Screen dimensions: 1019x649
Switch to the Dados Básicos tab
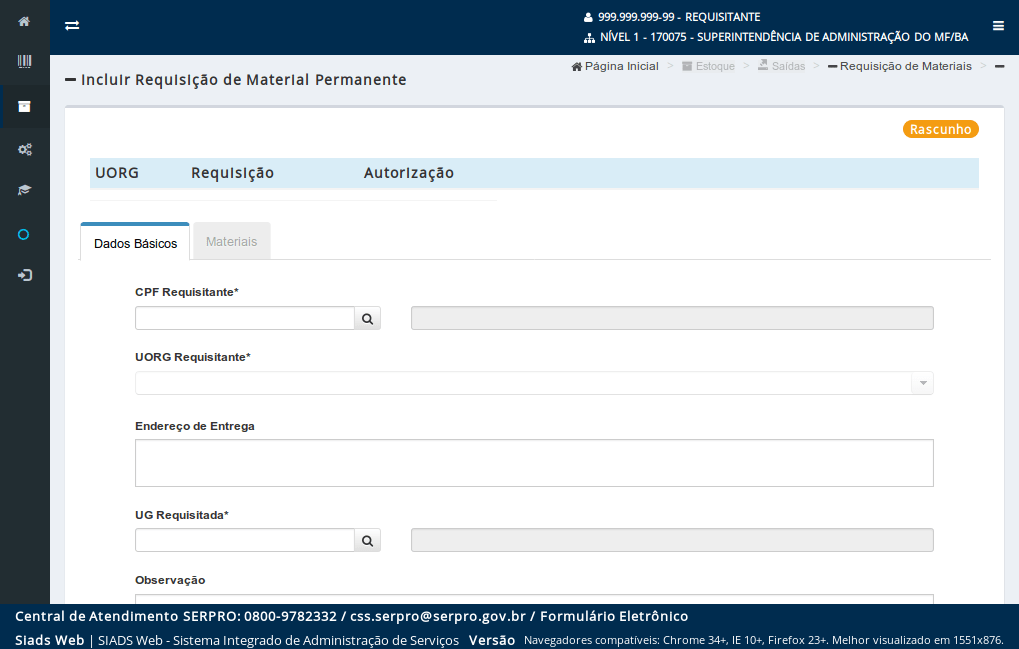[x=135, y=243]
